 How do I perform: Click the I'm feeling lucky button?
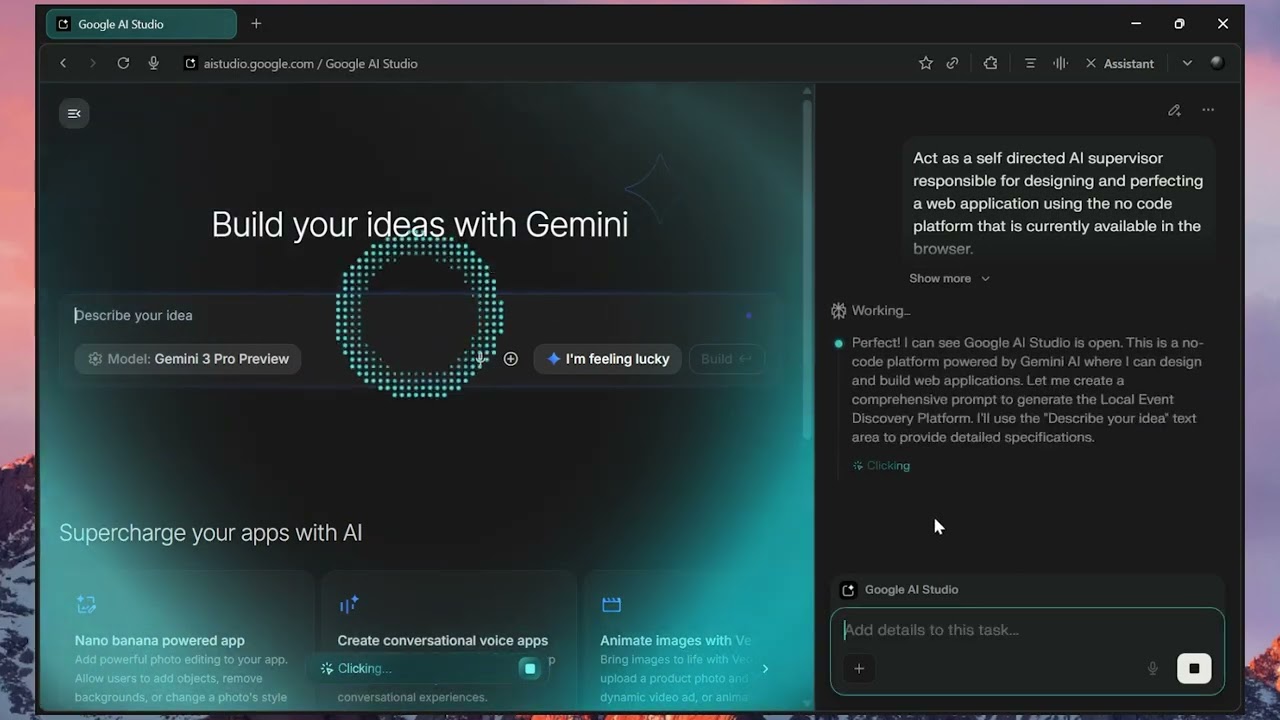(x=608, y=359)
